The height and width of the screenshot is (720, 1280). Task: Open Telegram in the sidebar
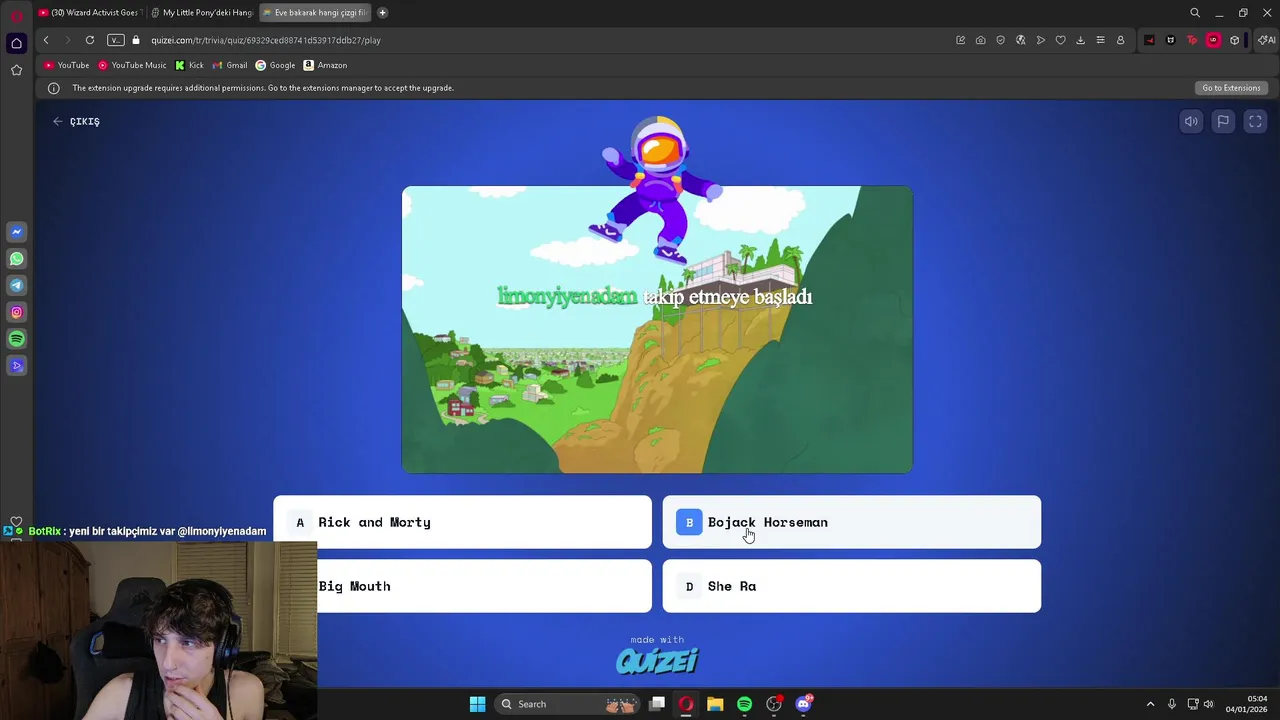tap(16, 286)
